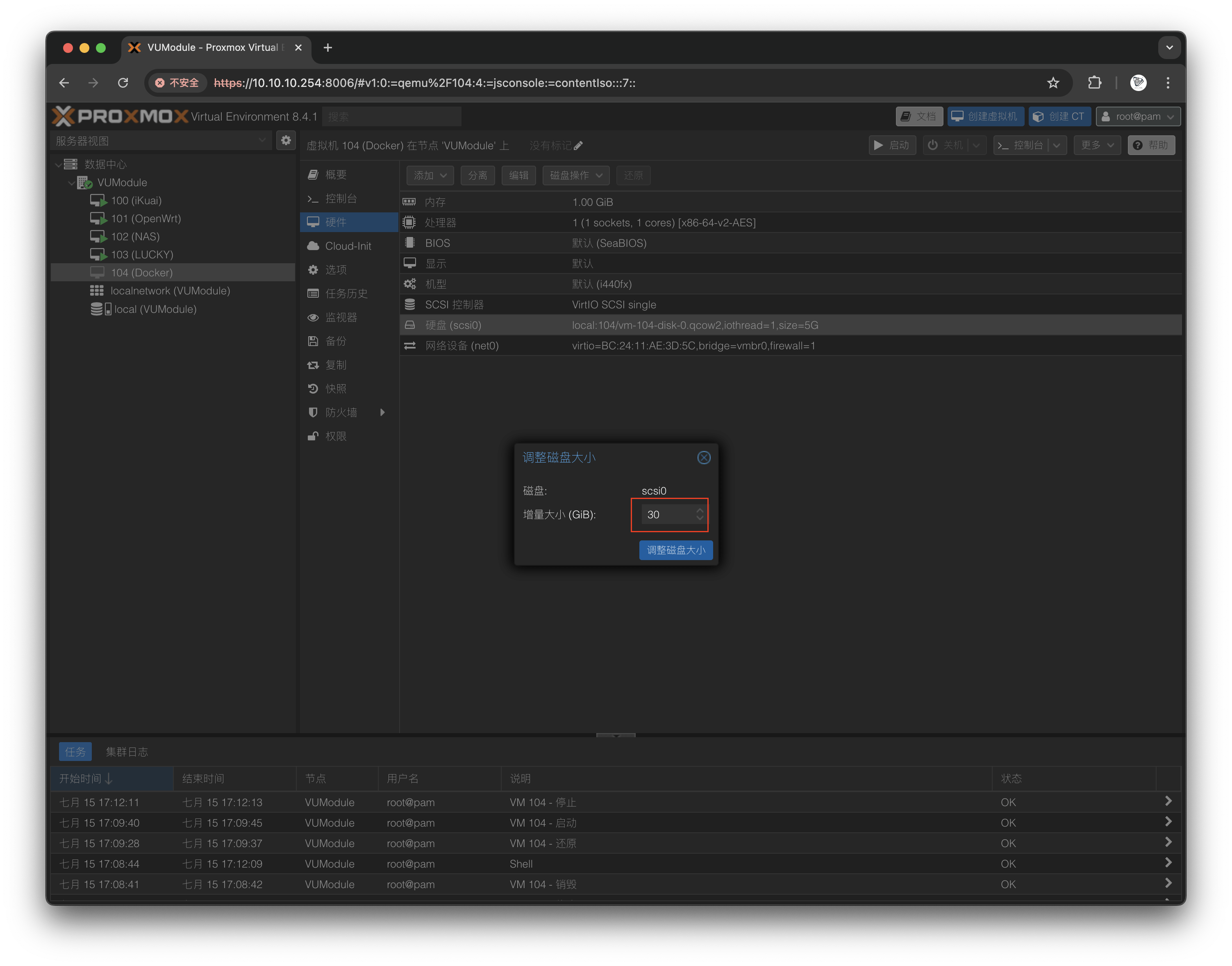The width and height of the screenshot is (1232, 966).
Task: Expand the VM 104 stop task row
Action: (x=1168, y=802)
